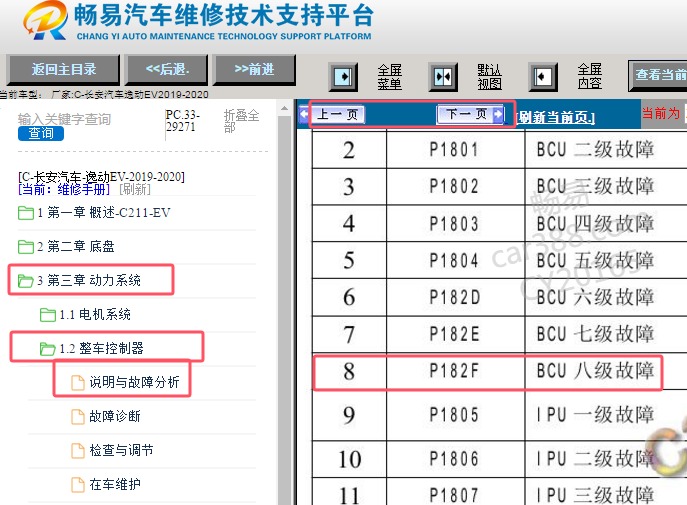
Task: Collapse chapter 3 动力系统 folder icon
Action: pos(25,280)
